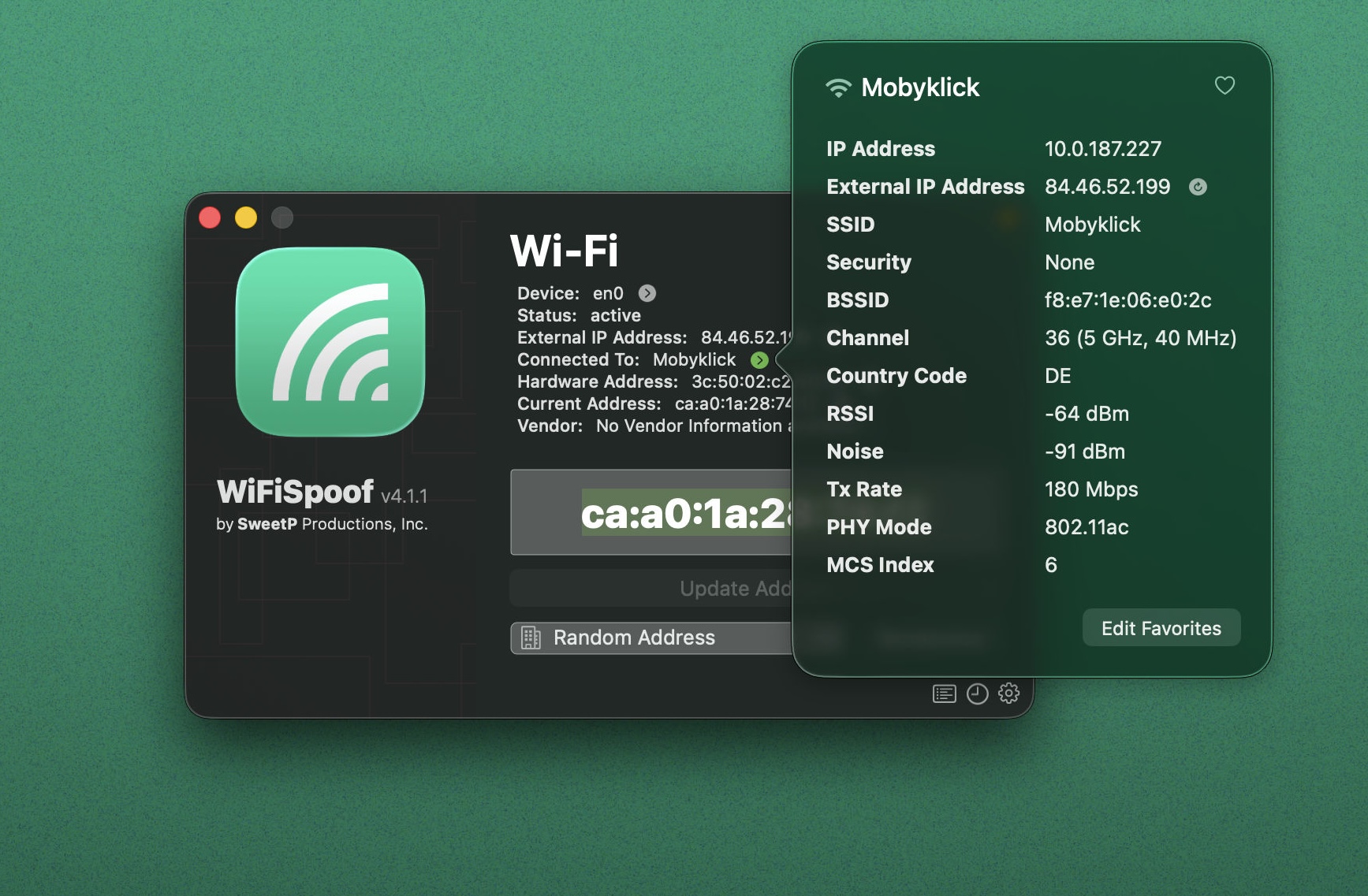Click the Edit Favorites button
Screen dimensions: 1368x896
(x=1161, y=628)
